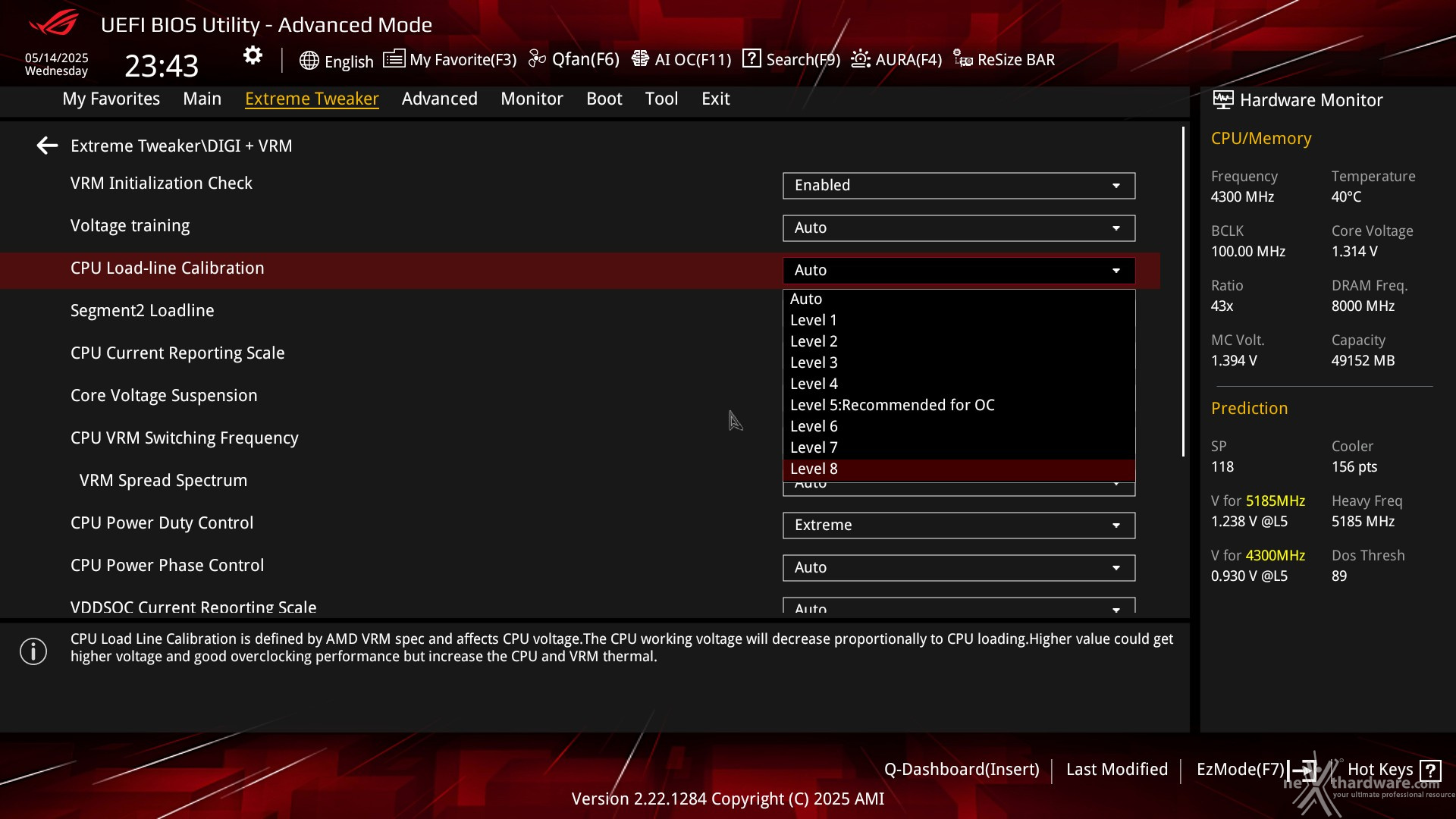This screenshot has height=819, width=1456.
Task: Select CPU Current Reporting Scale setting
Action: 177,353
